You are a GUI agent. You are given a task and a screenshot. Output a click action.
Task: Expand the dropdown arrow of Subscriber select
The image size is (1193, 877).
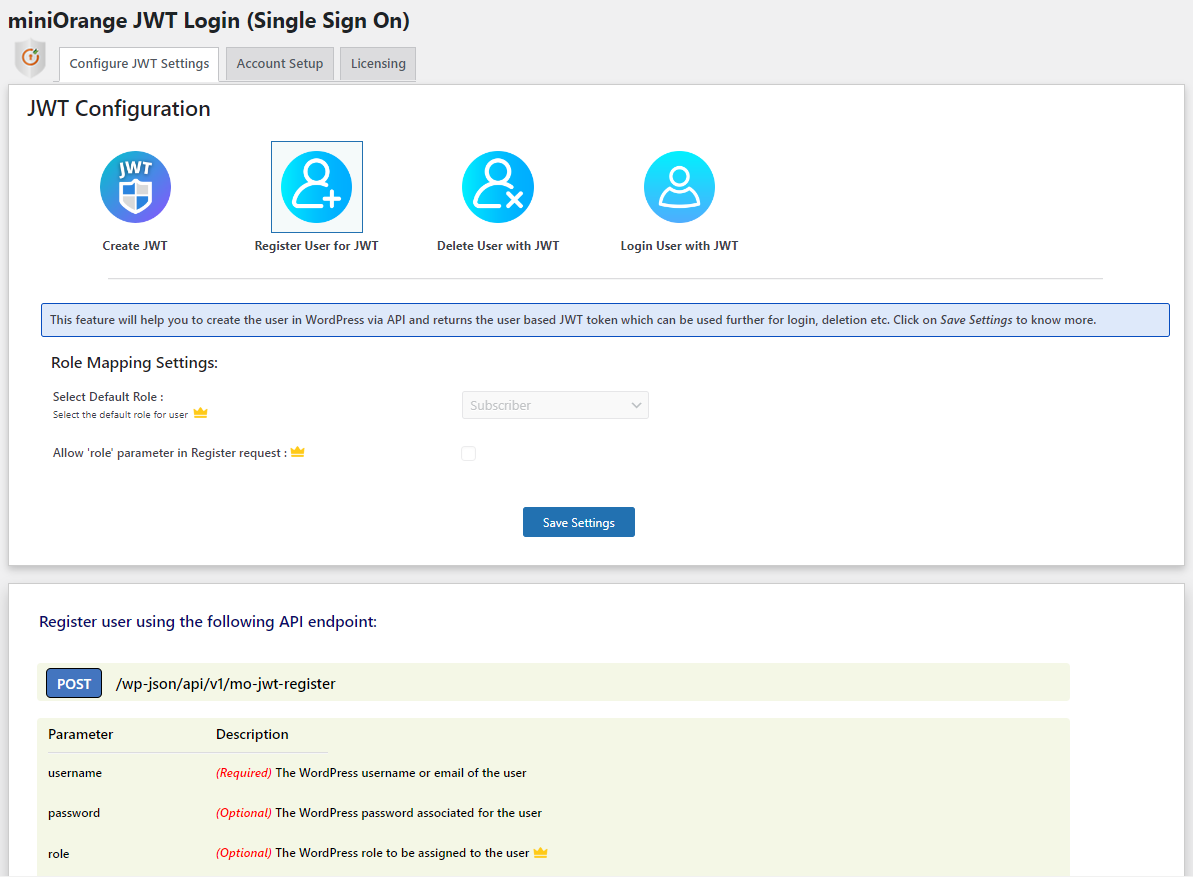(636, 405)
